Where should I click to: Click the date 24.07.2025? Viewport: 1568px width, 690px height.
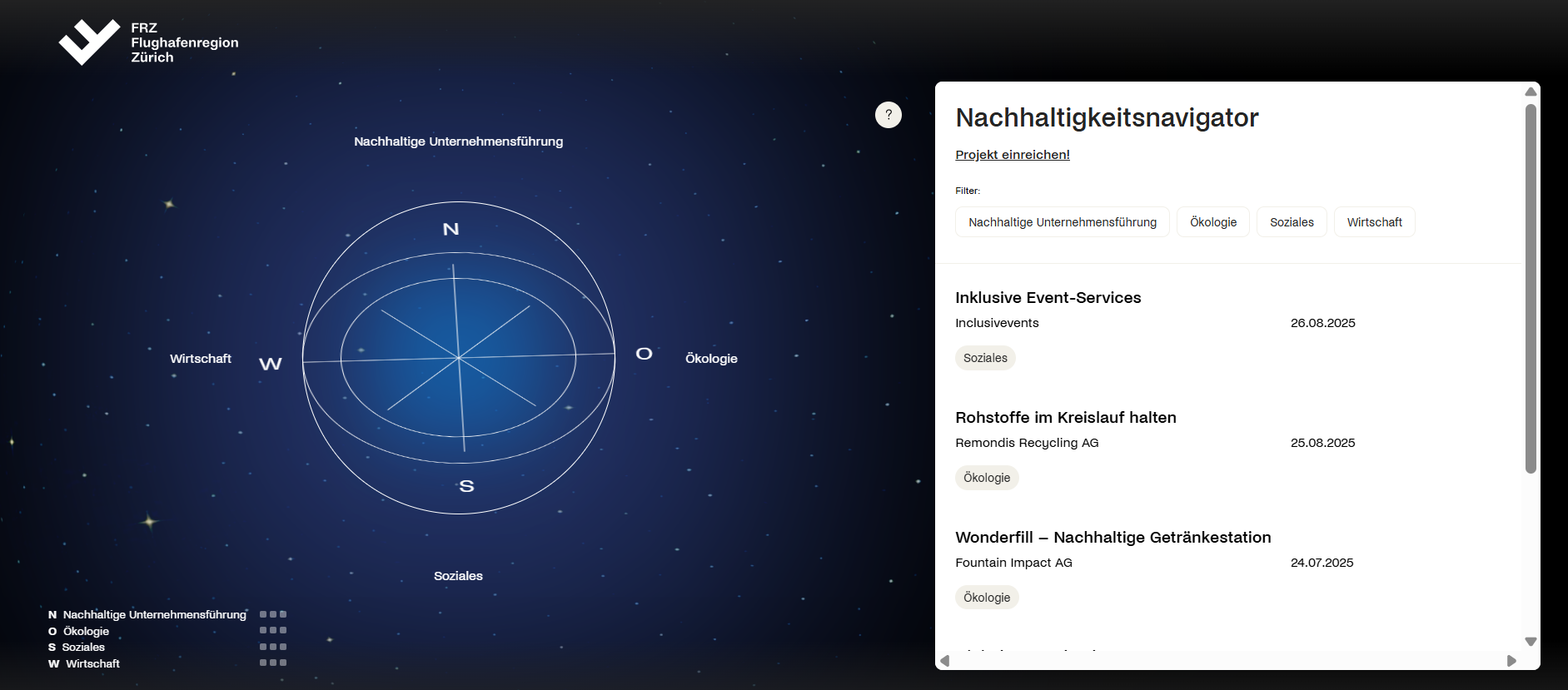click(1322, 563)
